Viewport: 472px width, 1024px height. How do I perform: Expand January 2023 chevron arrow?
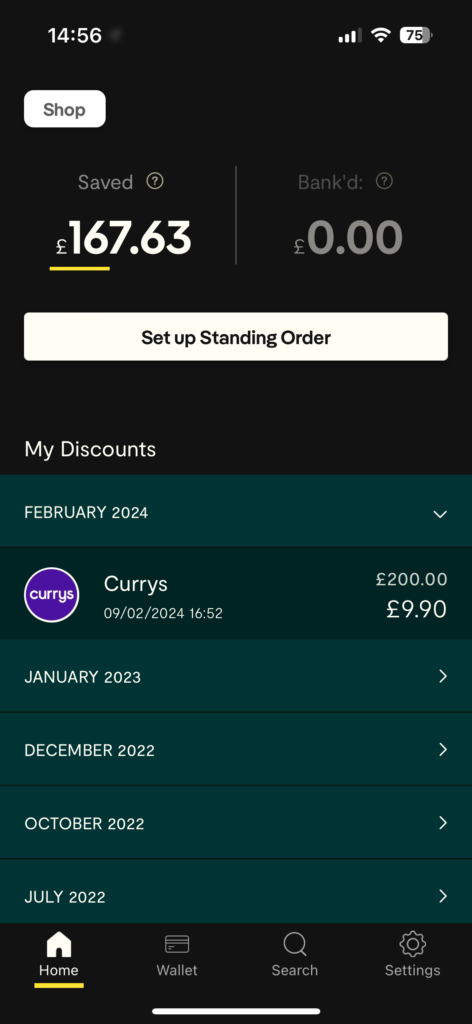tap(443, 676)
